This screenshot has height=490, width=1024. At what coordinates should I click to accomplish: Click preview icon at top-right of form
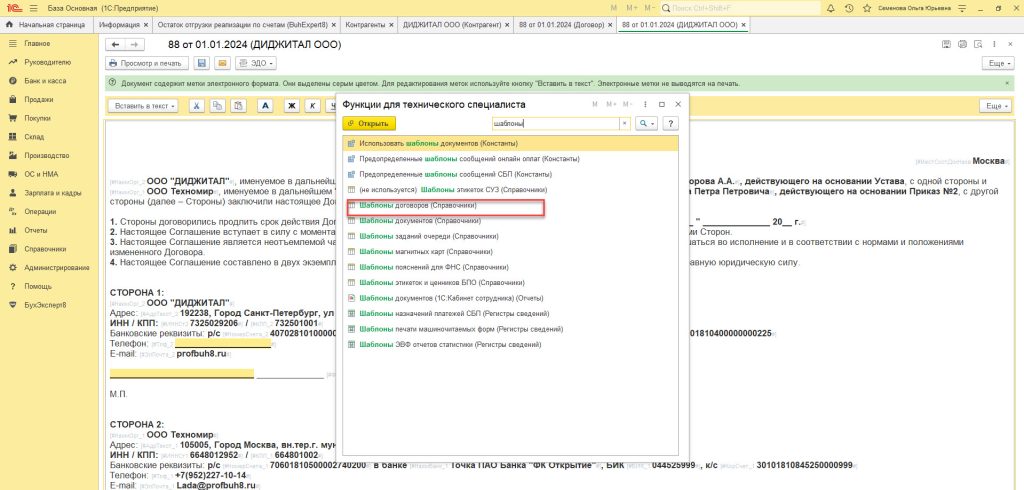(979, 44)
